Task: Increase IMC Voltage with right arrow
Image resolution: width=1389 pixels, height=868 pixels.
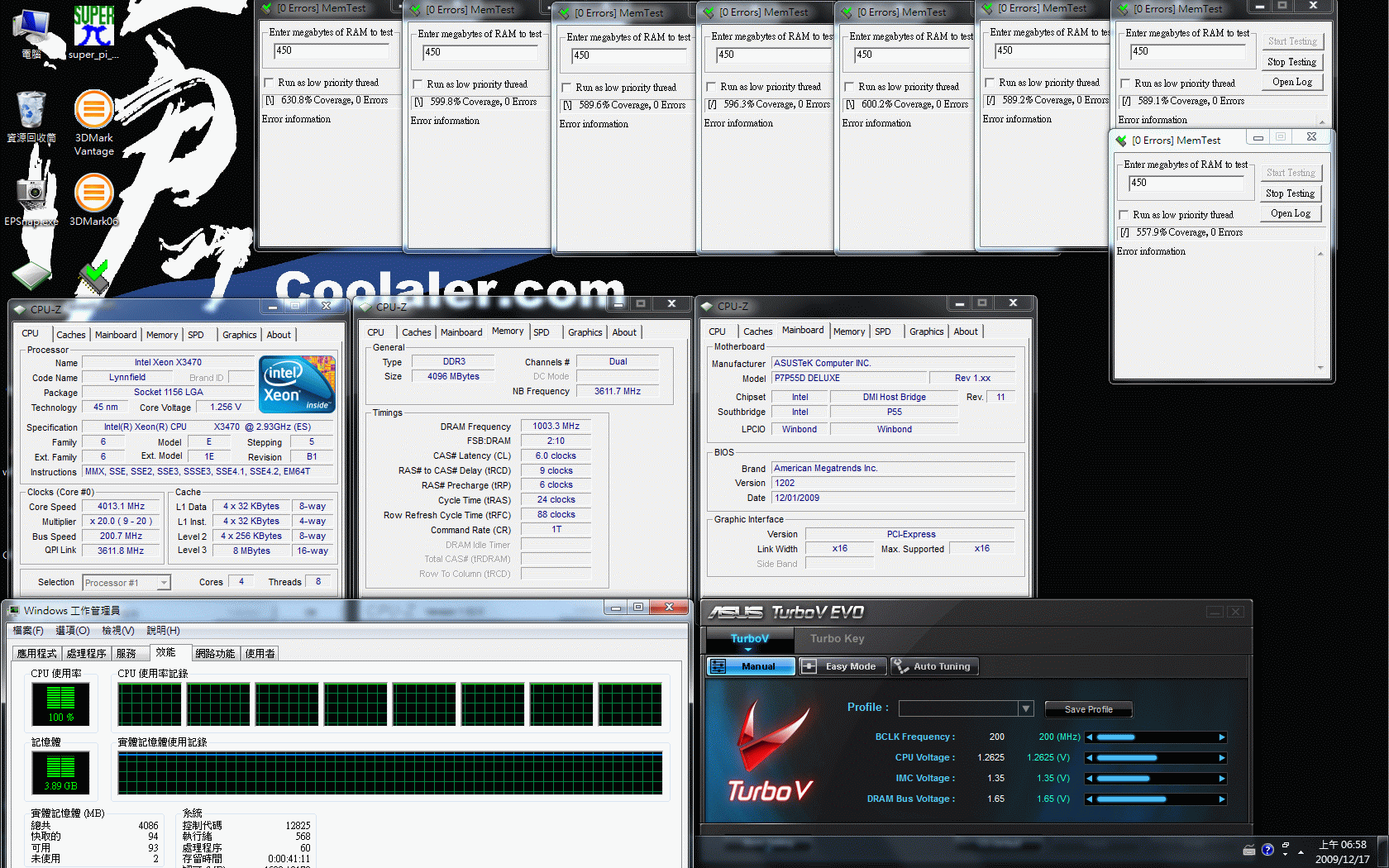Action: point(1222,779)
